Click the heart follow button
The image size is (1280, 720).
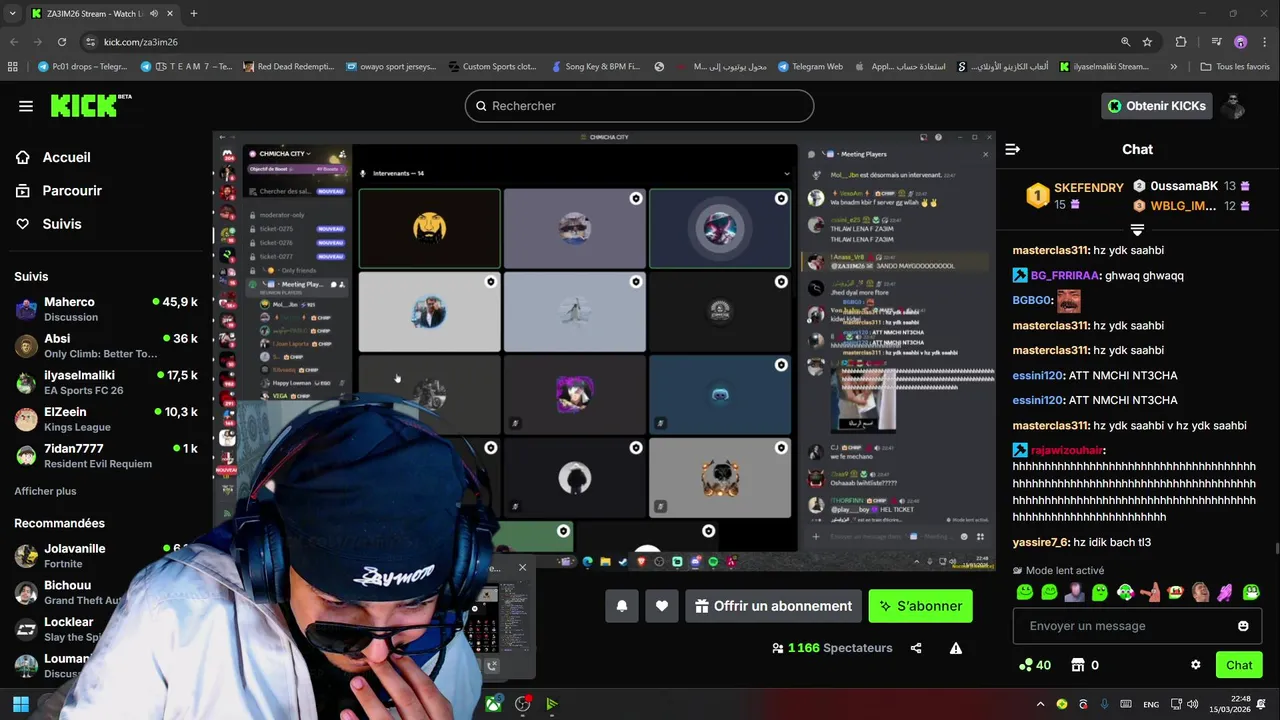coord(662,606)
